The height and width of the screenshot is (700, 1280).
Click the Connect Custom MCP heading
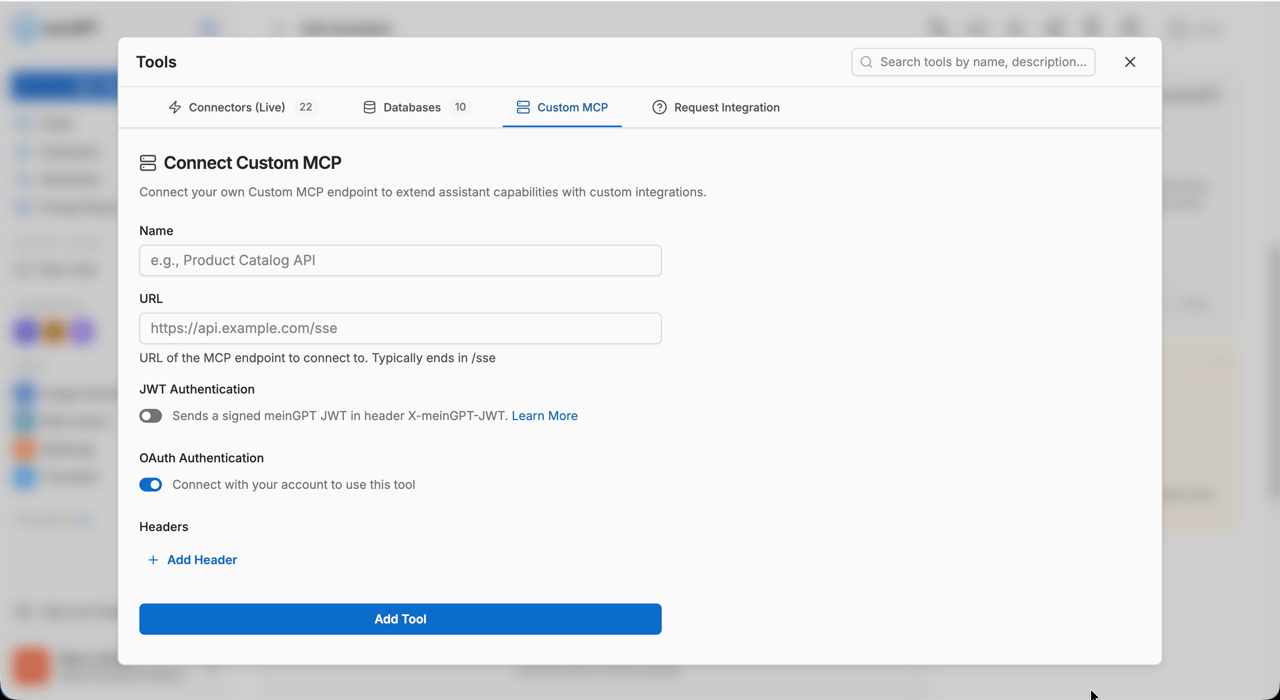point(253,163)
